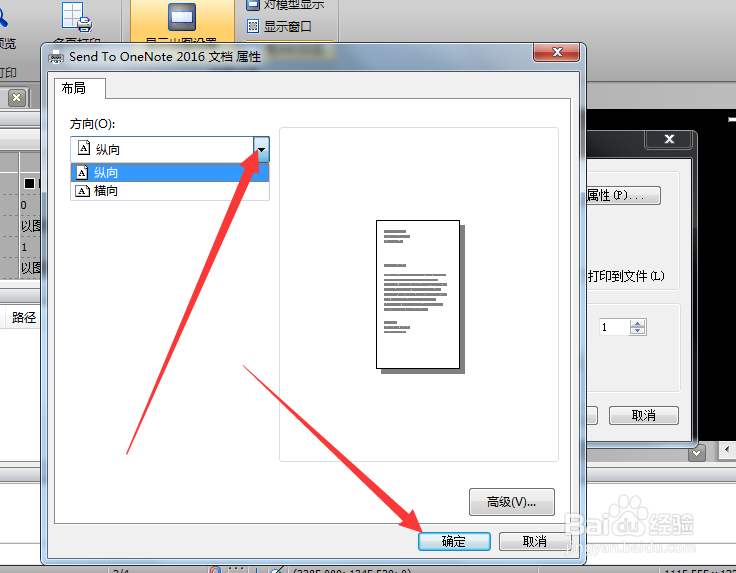736x573 pixels.
Task: Click the 路径 column header
Action: click(23, 318)
